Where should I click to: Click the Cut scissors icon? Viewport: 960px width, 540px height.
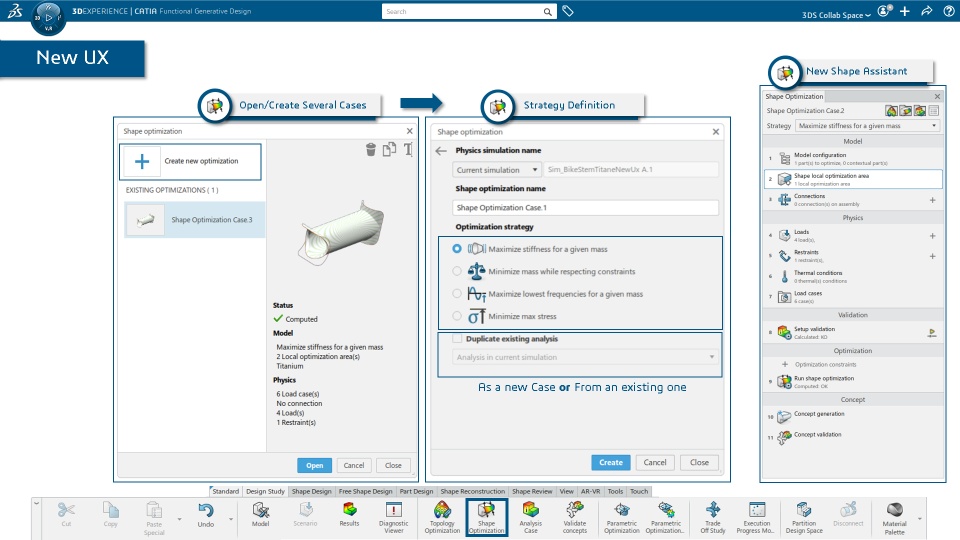[66, 510]
